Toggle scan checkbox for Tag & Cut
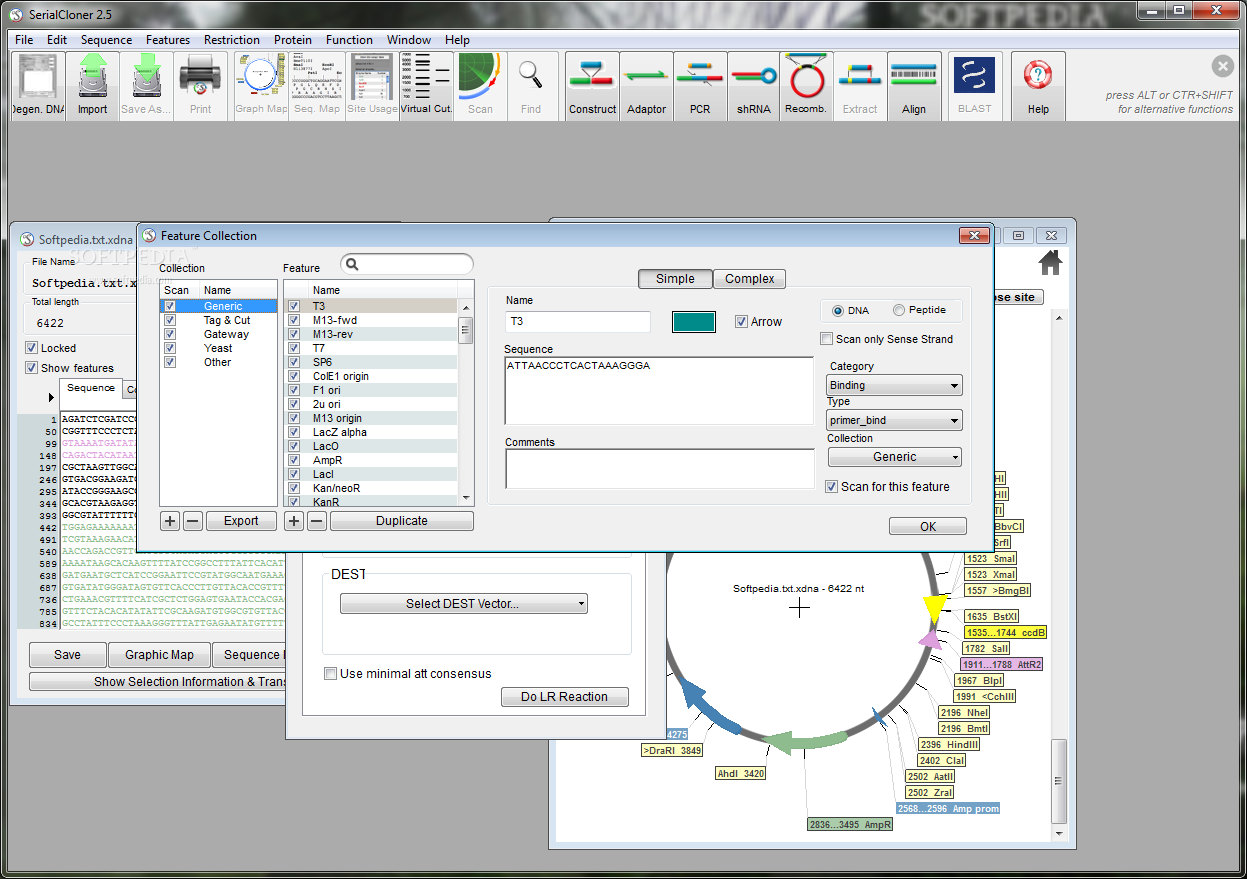This screenshot has width=1247, height=879. (x=170, y=320)
